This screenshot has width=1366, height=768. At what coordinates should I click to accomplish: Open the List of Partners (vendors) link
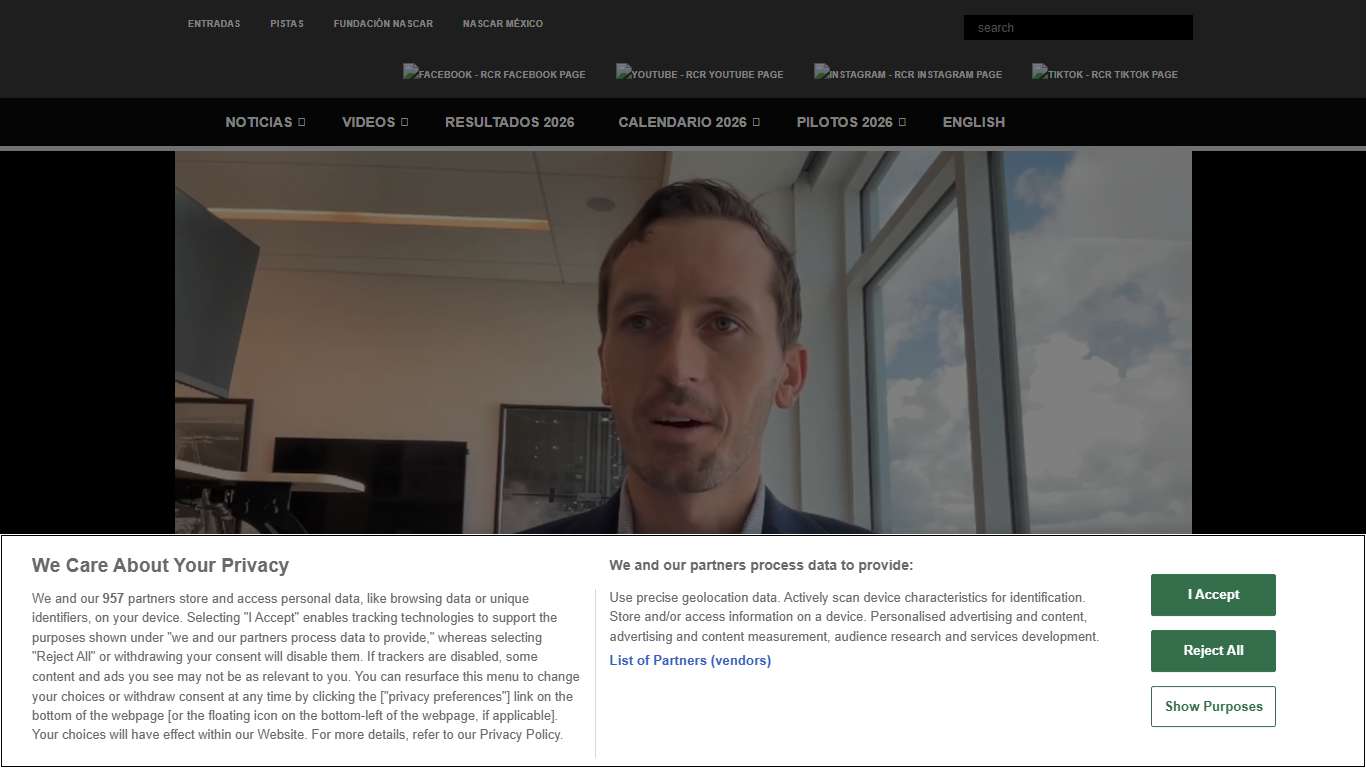[x=690, y=660]
